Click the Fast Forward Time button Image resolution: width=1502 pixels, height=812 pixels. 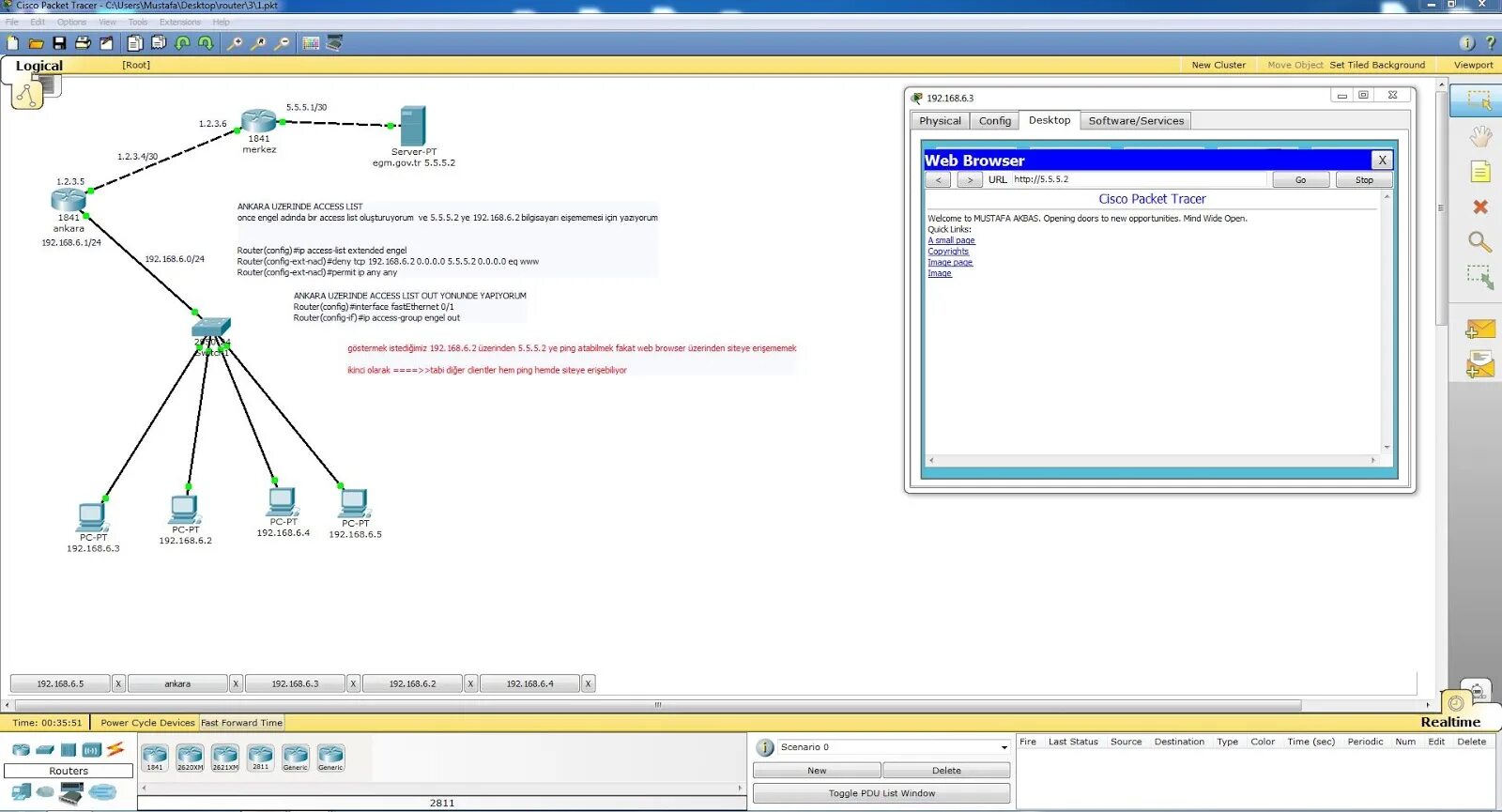click(x=241, y=723)
